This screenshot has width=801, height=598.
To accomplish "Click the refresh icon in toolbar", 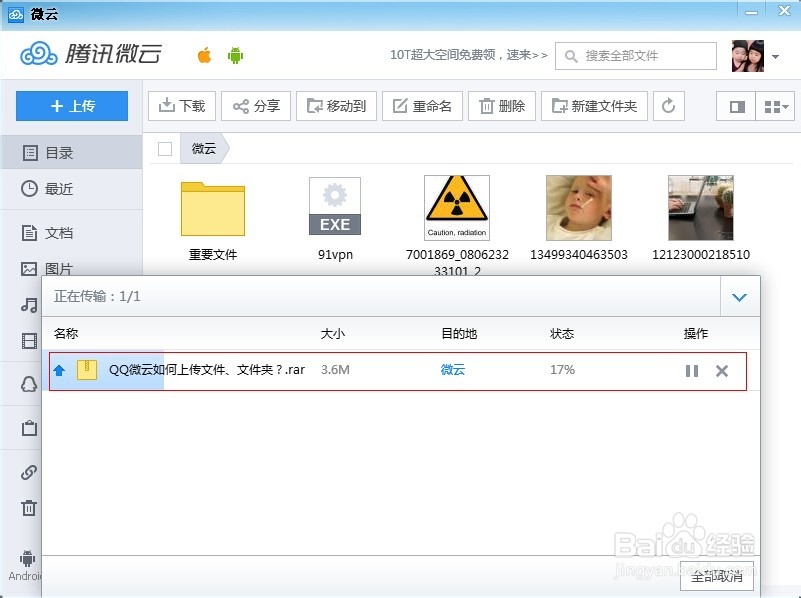I will 669,106.
